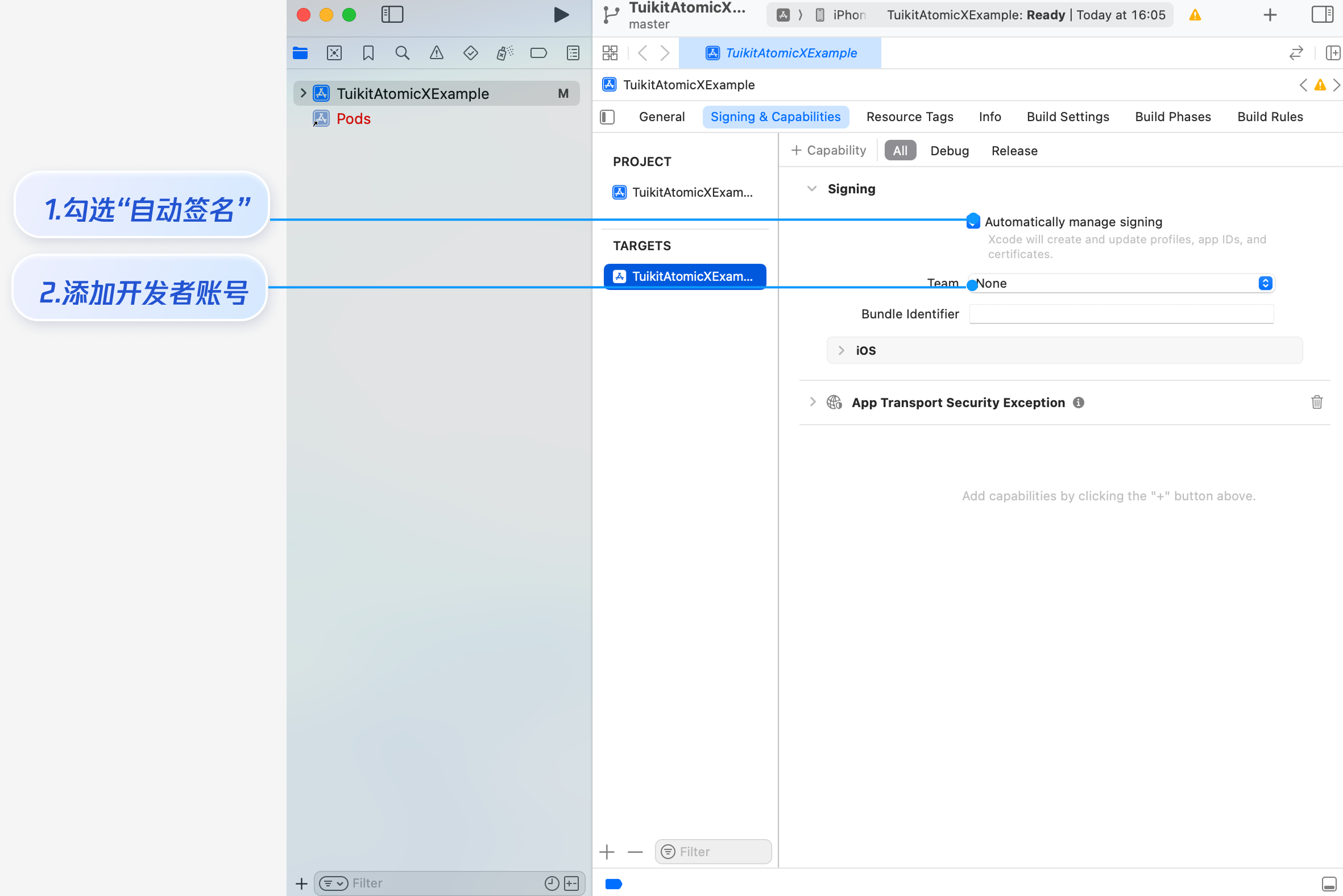Click the + Capability button
1343x896 pixels.
coord(828,150)
